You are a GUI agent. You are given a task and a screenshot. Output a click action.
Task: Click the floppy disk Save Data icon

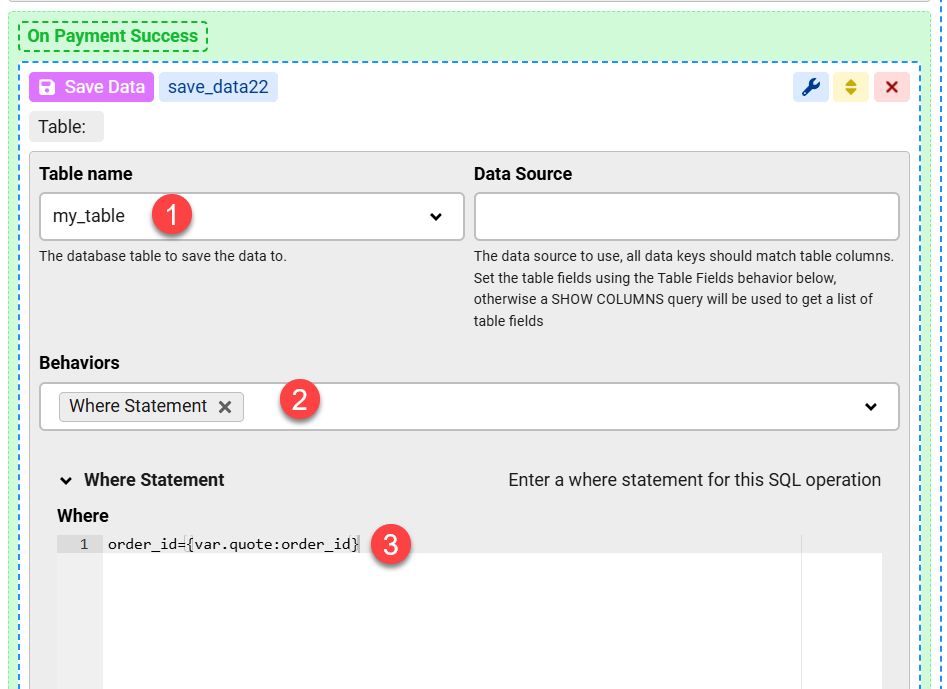click(x=47, y=87)
